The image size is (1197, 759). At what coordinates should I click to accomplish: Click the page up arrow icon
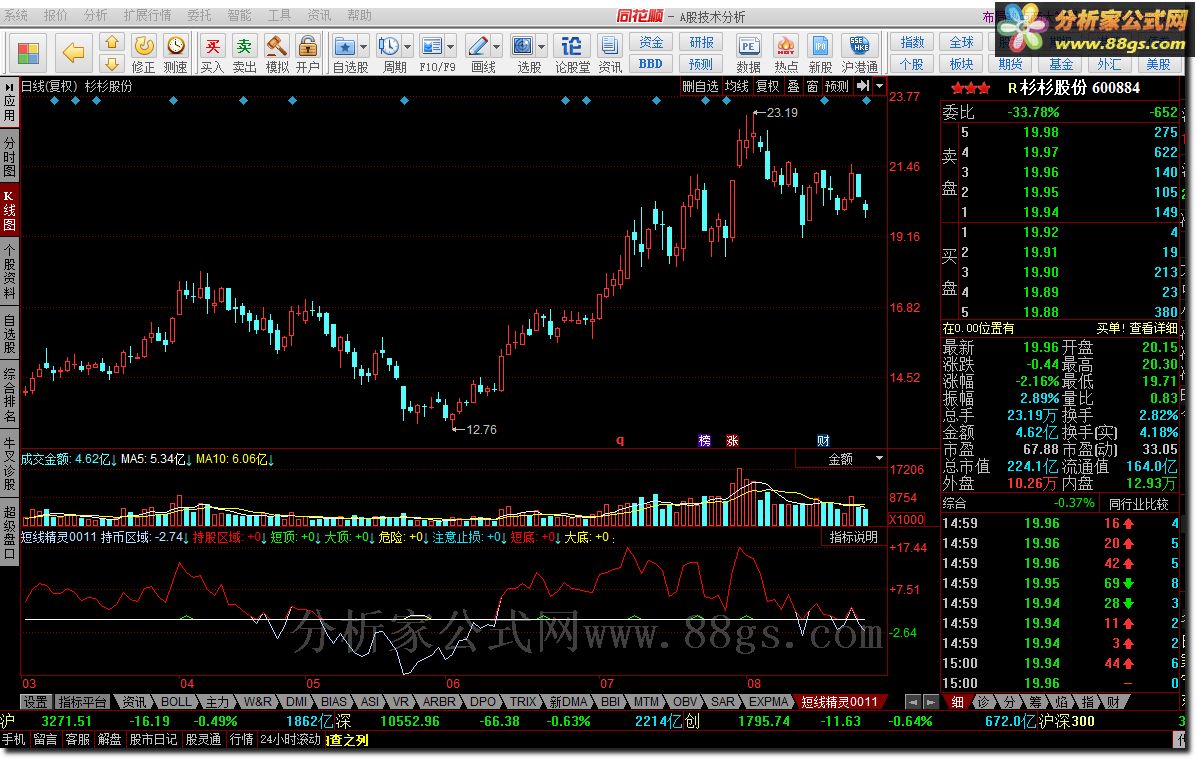(112, 43)
